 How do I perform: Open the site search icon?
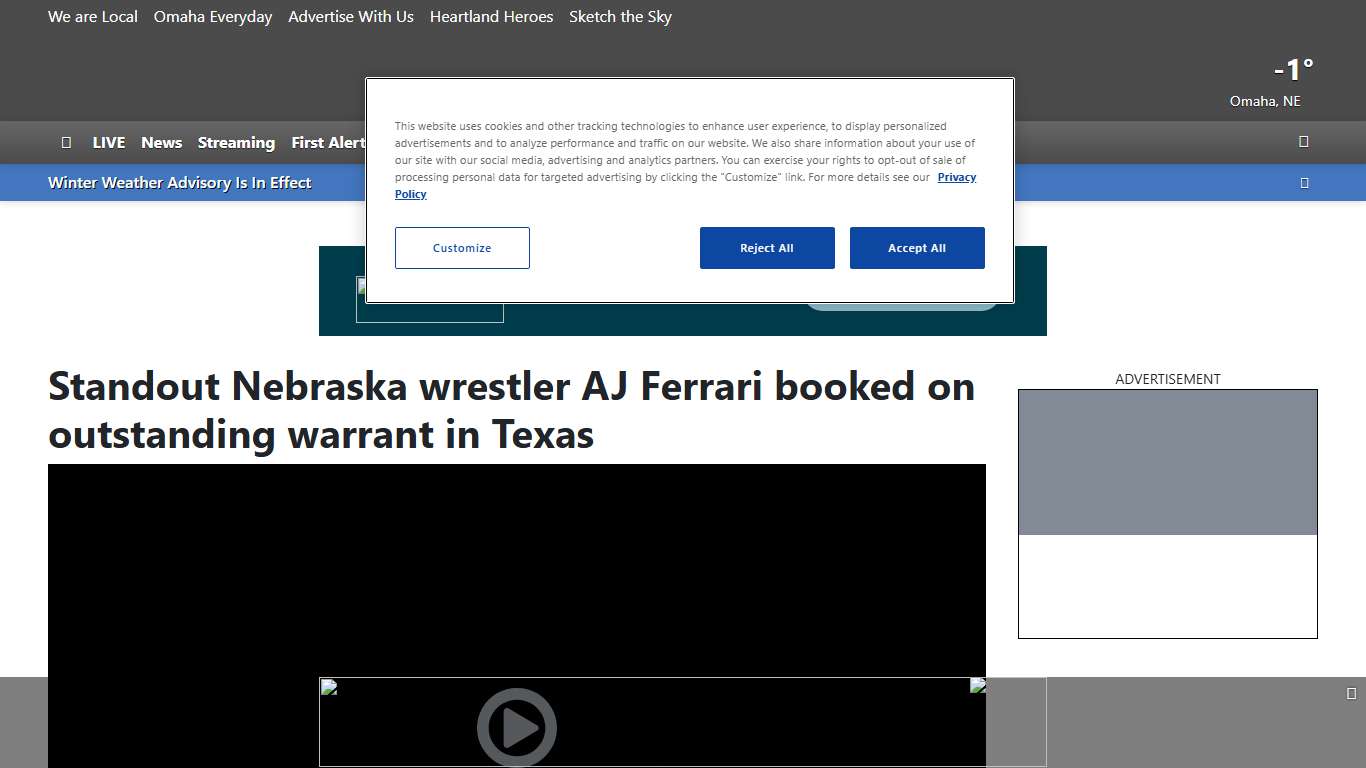tap(67, 142)
